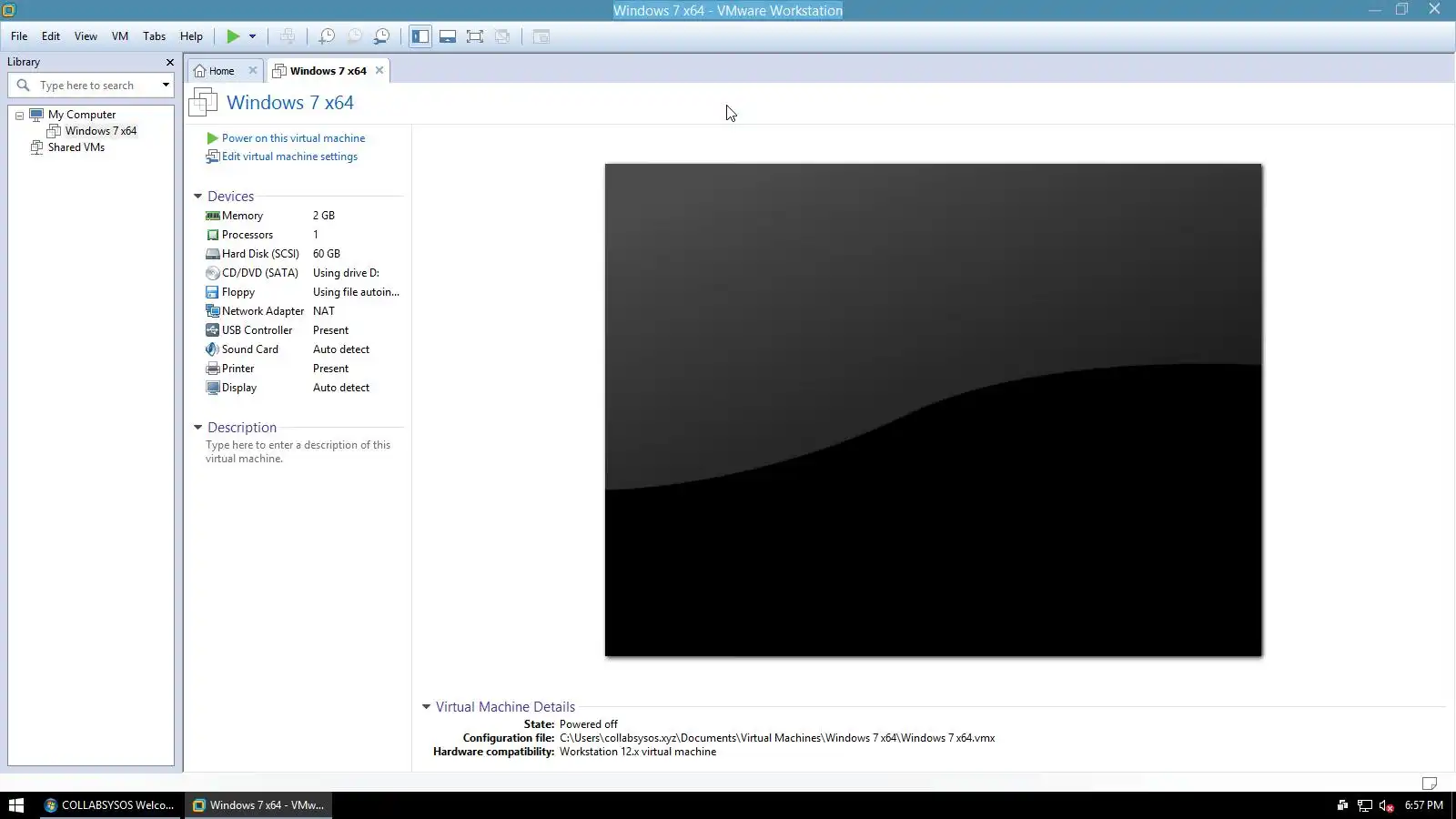This screenshot has width=1456, height=819.
Task: Click the Processors device icon
Action: (213, 235)
